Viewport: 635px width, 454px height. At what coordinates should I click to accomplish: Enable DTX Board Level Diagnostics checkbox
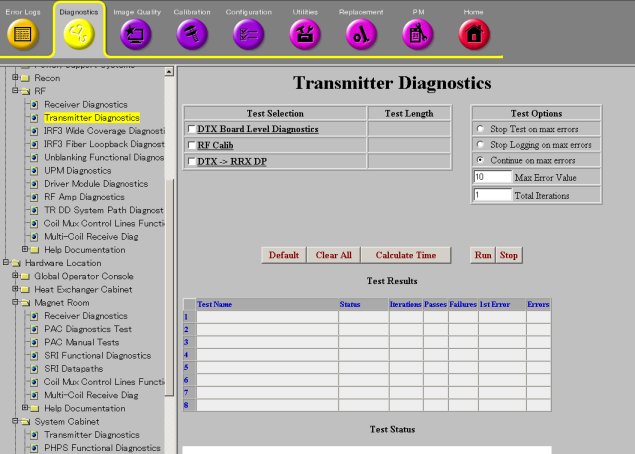(x=192, y=129)
